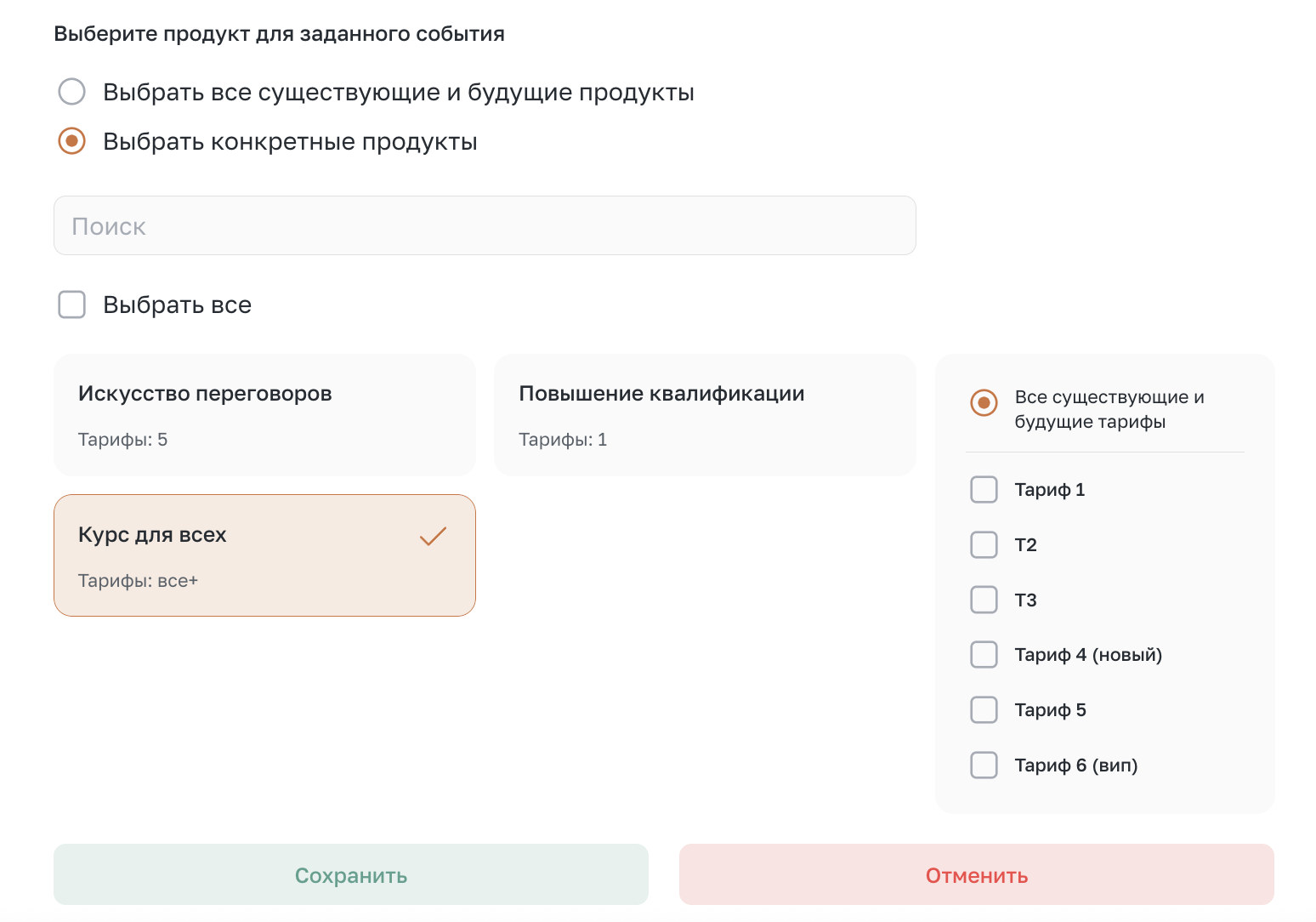Click the Сохранить button
This screenshot has height=922, width=1316.
351,874
